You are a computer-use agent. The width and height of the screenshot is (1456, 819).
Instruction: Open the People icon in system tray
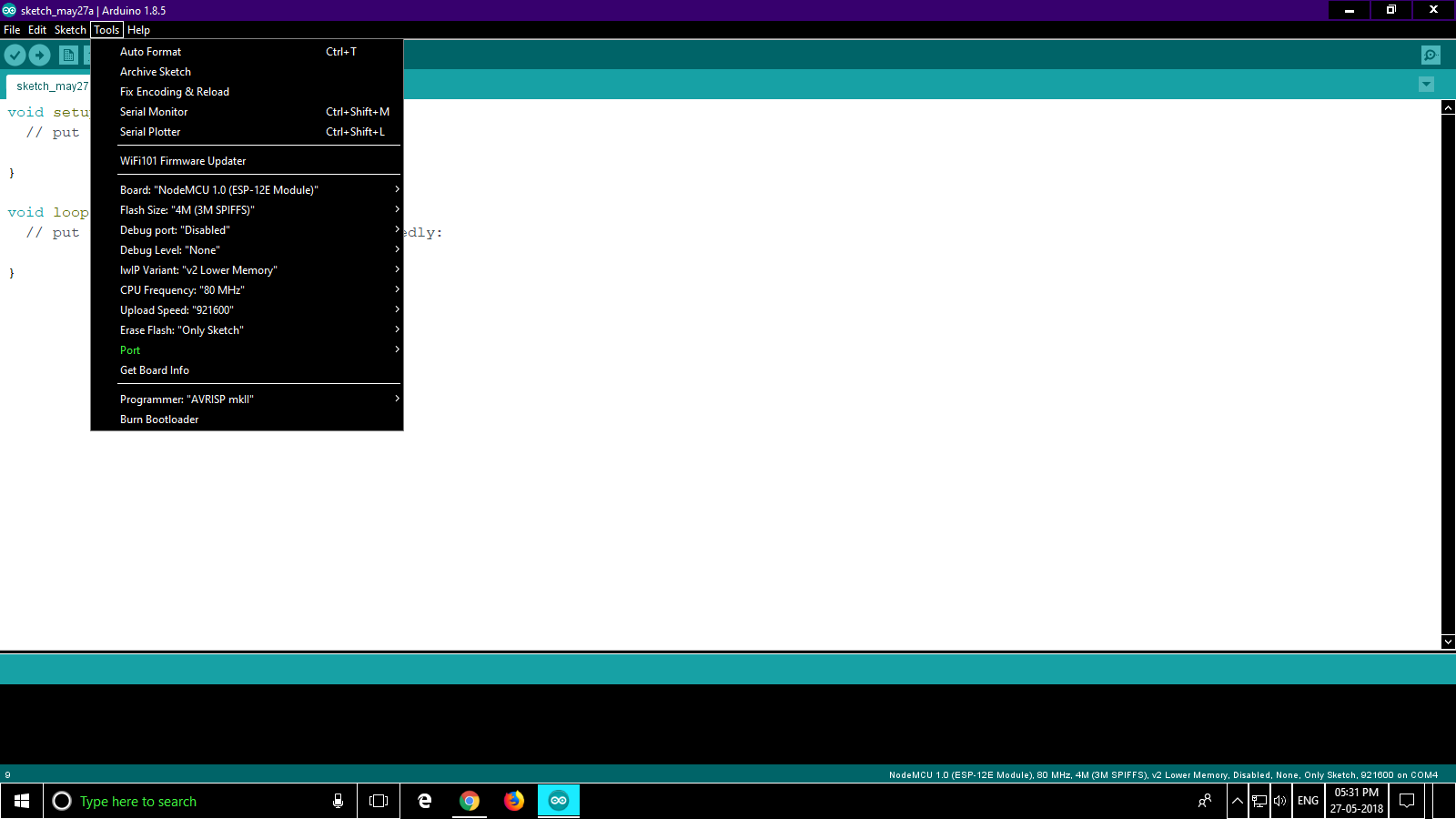pyautogui.click(x=1205, y=801)
